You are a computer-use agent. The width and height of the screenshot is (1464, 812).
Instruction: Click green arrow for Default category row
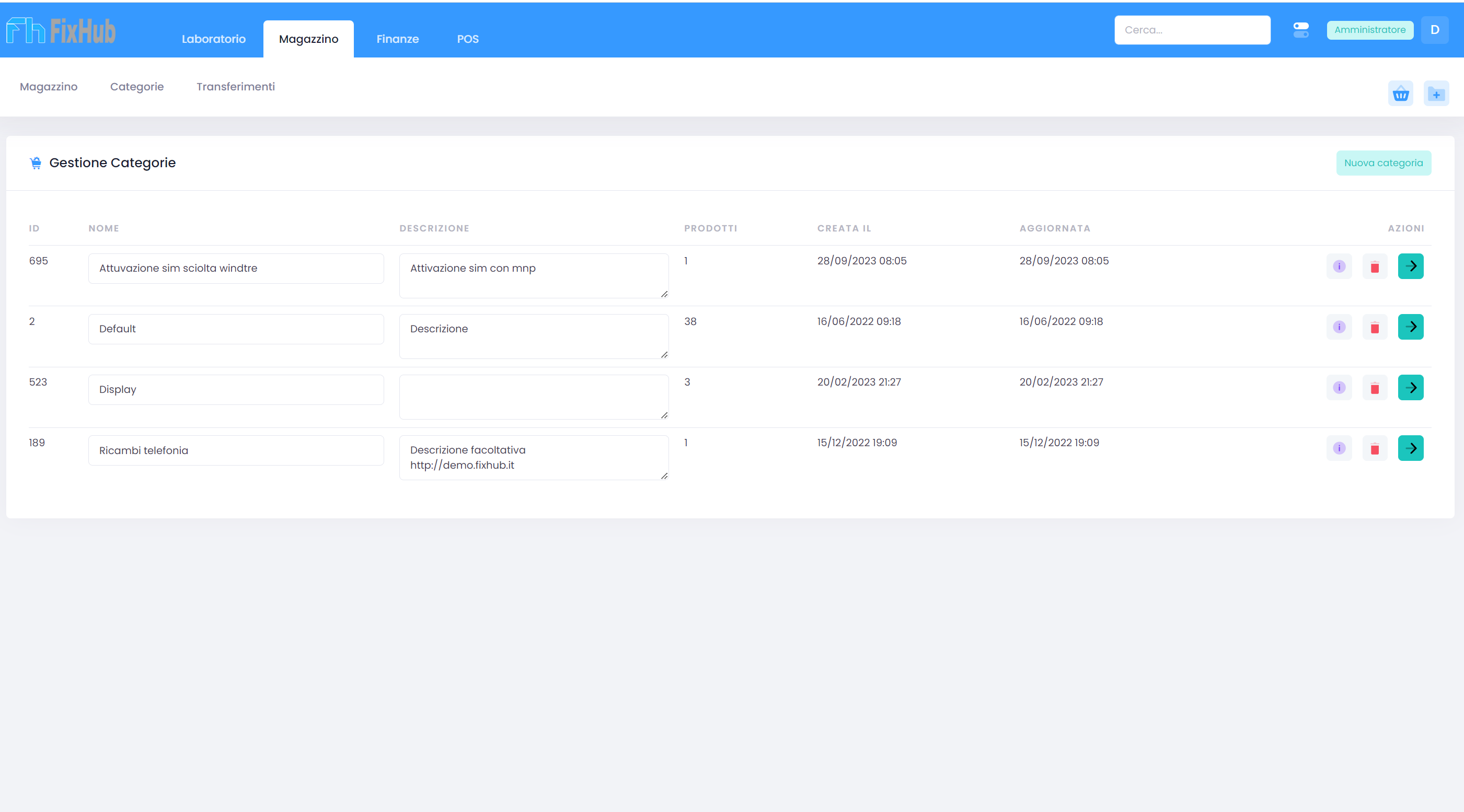[1411, 327]
